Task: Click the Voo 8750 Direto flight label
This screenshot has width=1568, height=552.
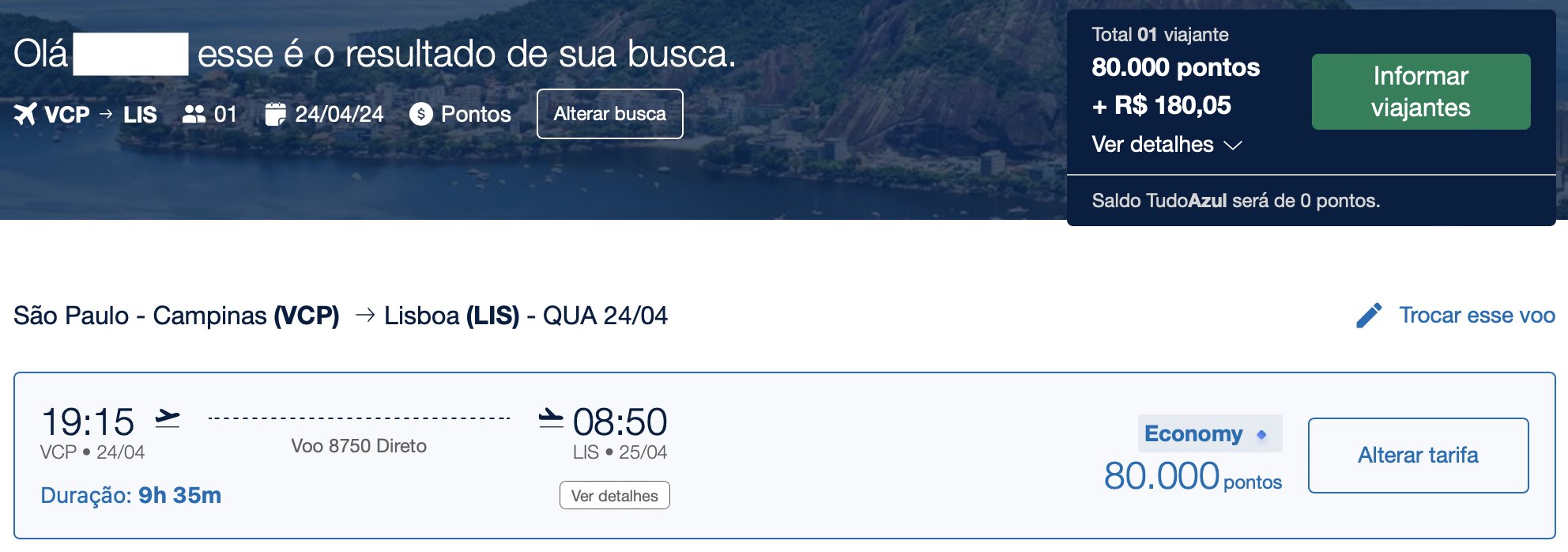Action: coord(359,446)
